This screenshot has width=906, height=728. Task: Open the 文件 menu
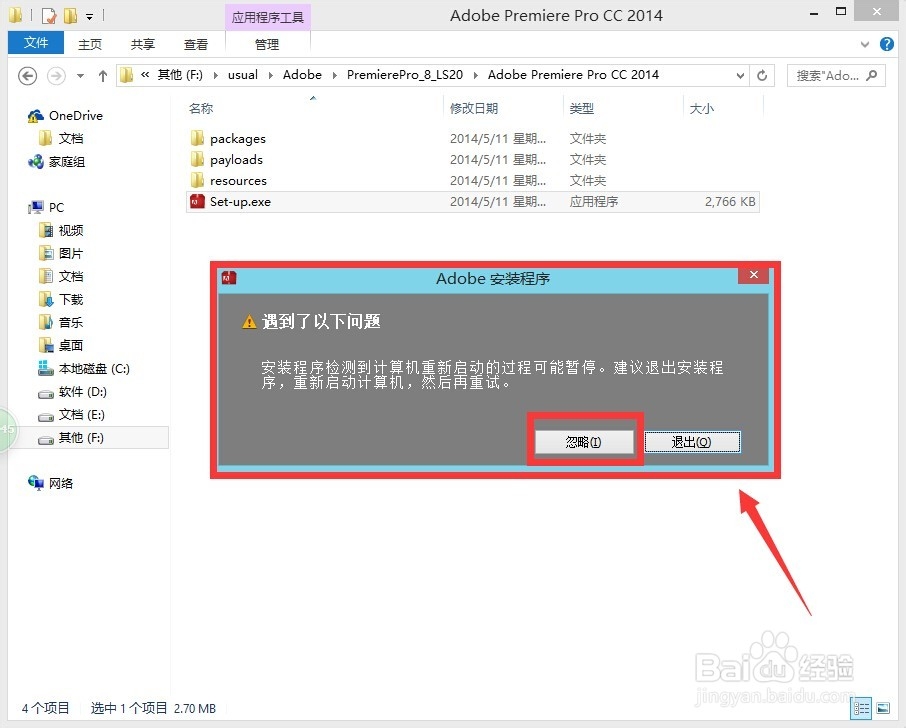pos(35,43)
